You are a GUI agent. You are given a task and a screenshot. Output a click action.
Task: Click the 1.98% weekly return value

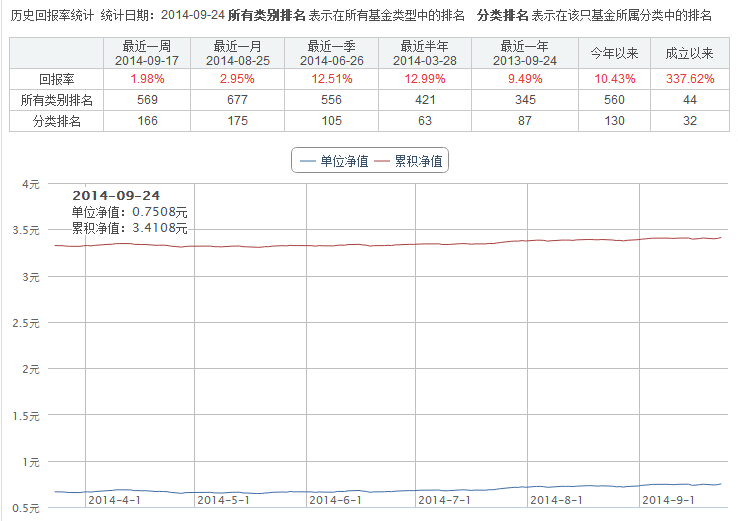(146, 79)
